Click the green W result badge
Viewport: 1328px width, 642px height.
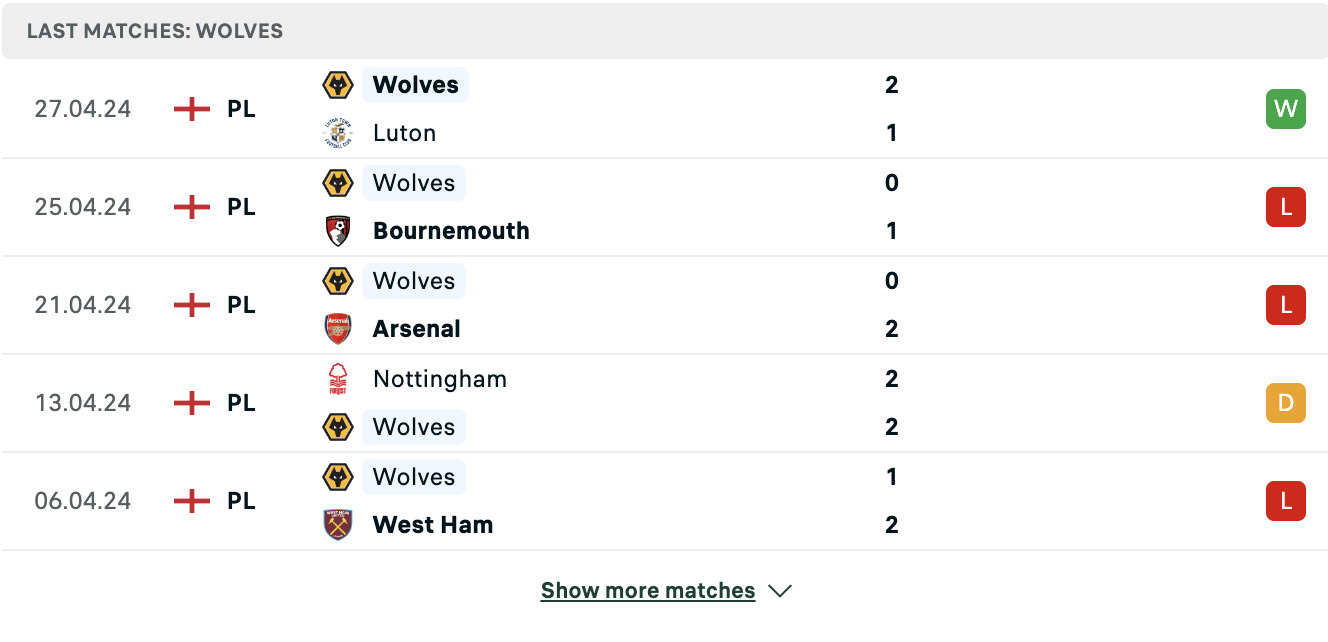tap(1286, 109)
